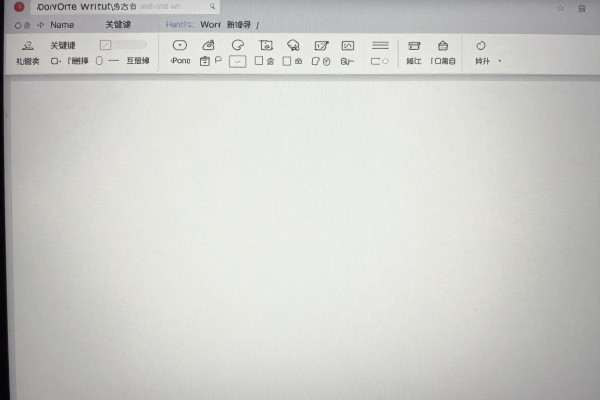The width and height of the screenshot is (600, 400).
Task: Click the rectangle and circle toggle below lines
Action: tap(380, 61)
